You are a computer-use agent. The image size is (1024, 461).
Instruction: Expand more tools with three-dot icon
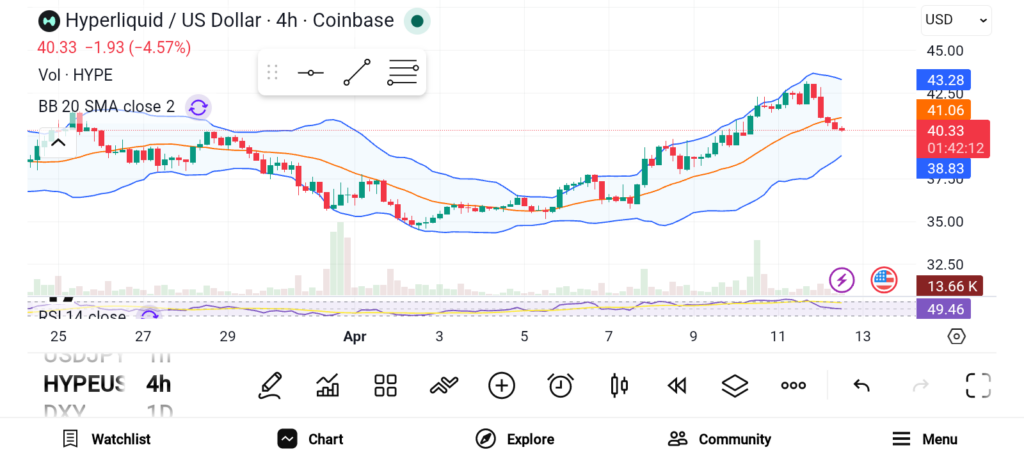pyautogui.click(x=794, y=385)
